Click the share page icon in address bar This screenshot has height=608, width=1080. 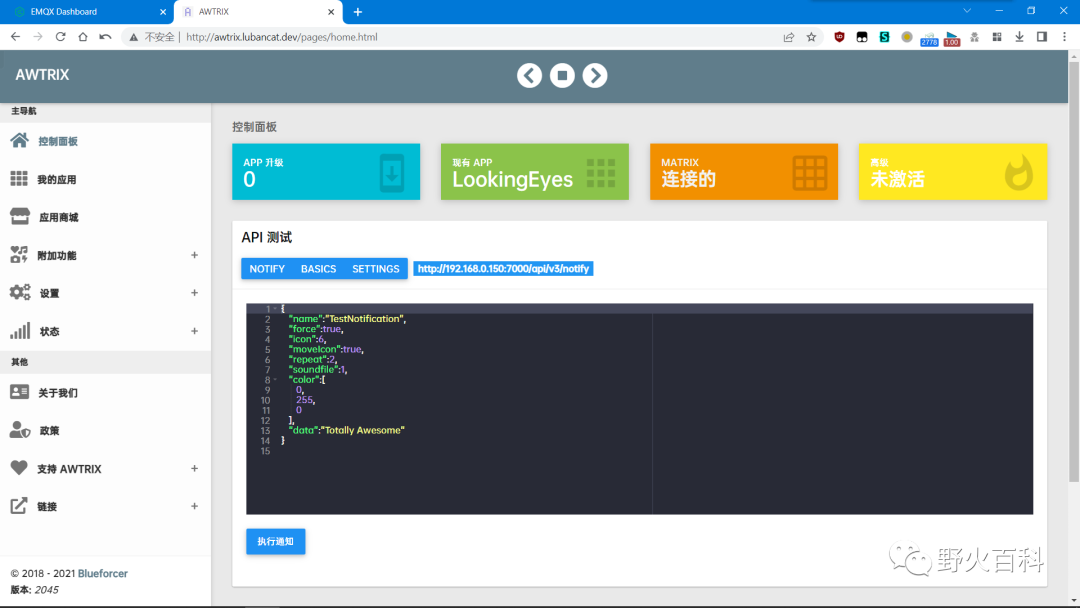tap(789, 37)
